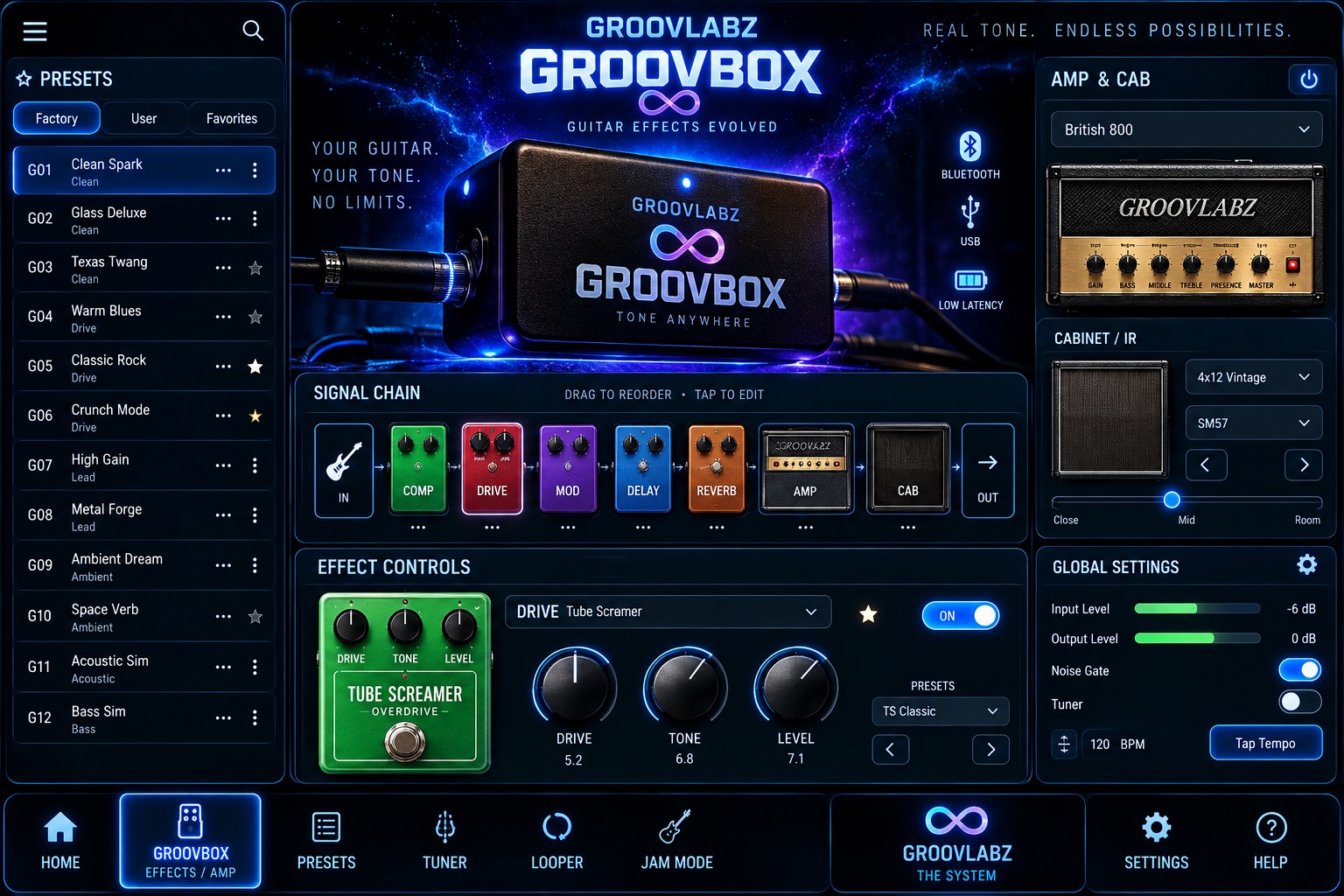The height and width of the screenshot is (896, 1344).
Task: Open the Looper from bottom navigation
Action: coord(557,841)
